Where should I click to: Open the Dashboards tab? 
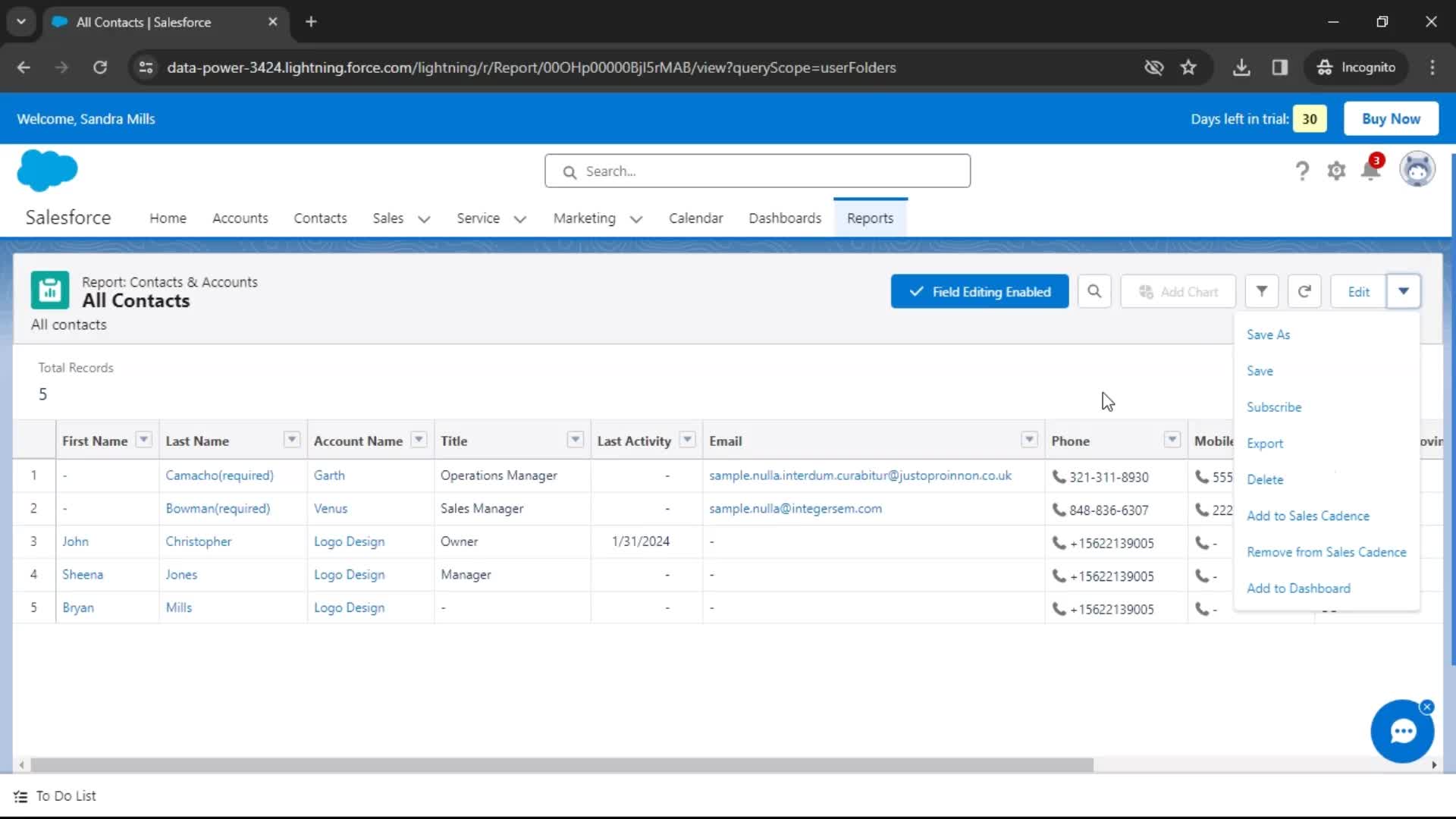785,218
